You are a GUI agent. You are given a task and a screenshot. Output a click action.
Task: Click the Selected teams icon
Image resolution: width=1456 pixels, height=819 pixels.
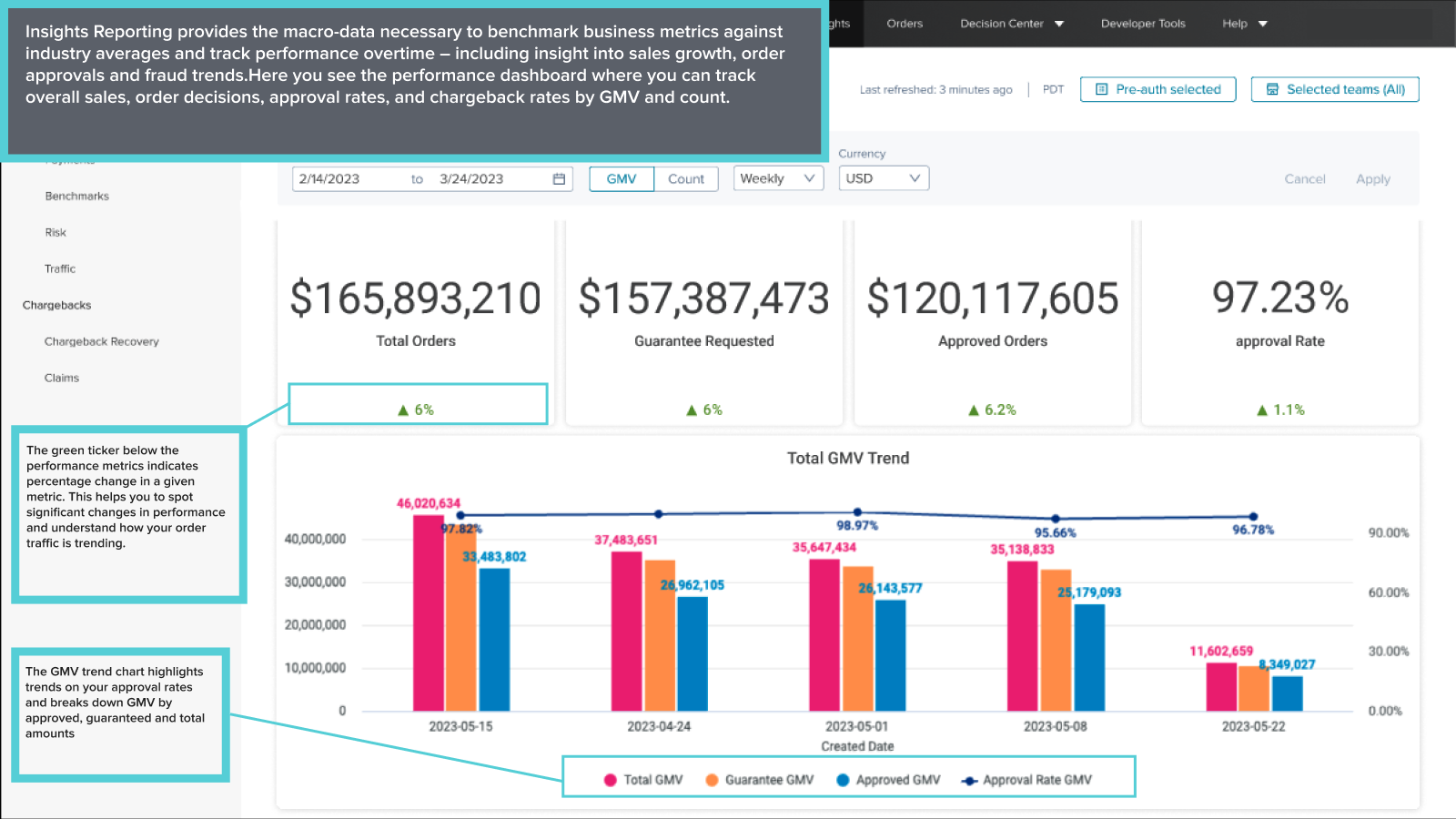(x=1272, y=89)
